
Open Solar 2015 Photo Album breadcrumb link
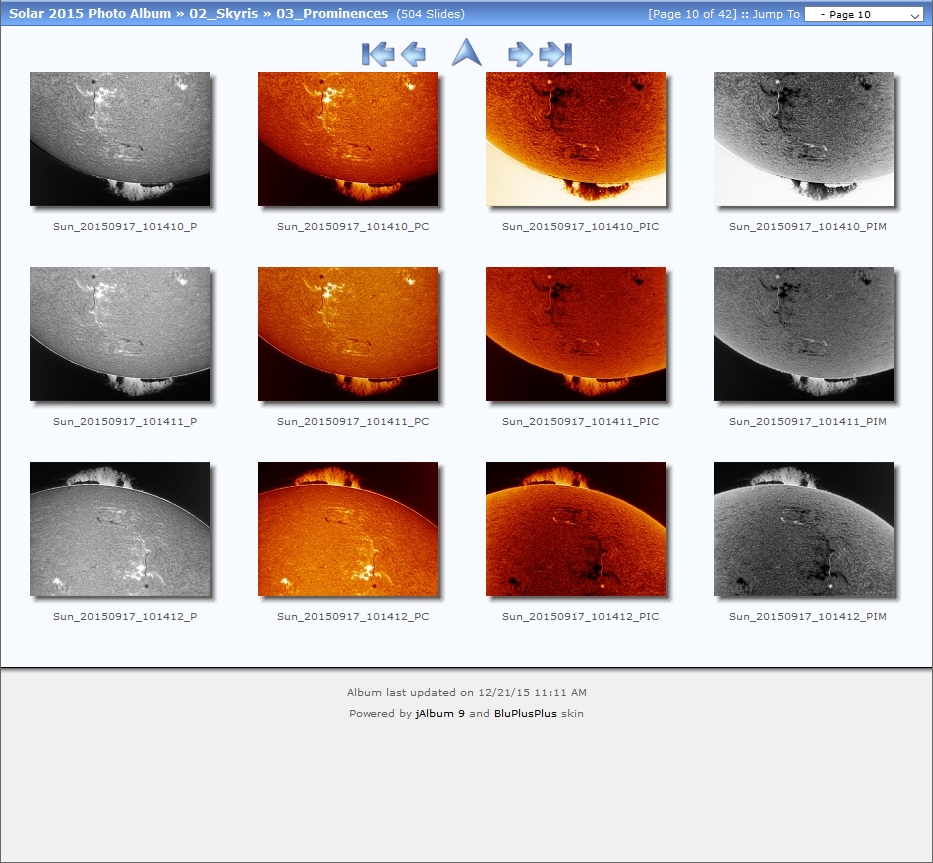(90, 13)
